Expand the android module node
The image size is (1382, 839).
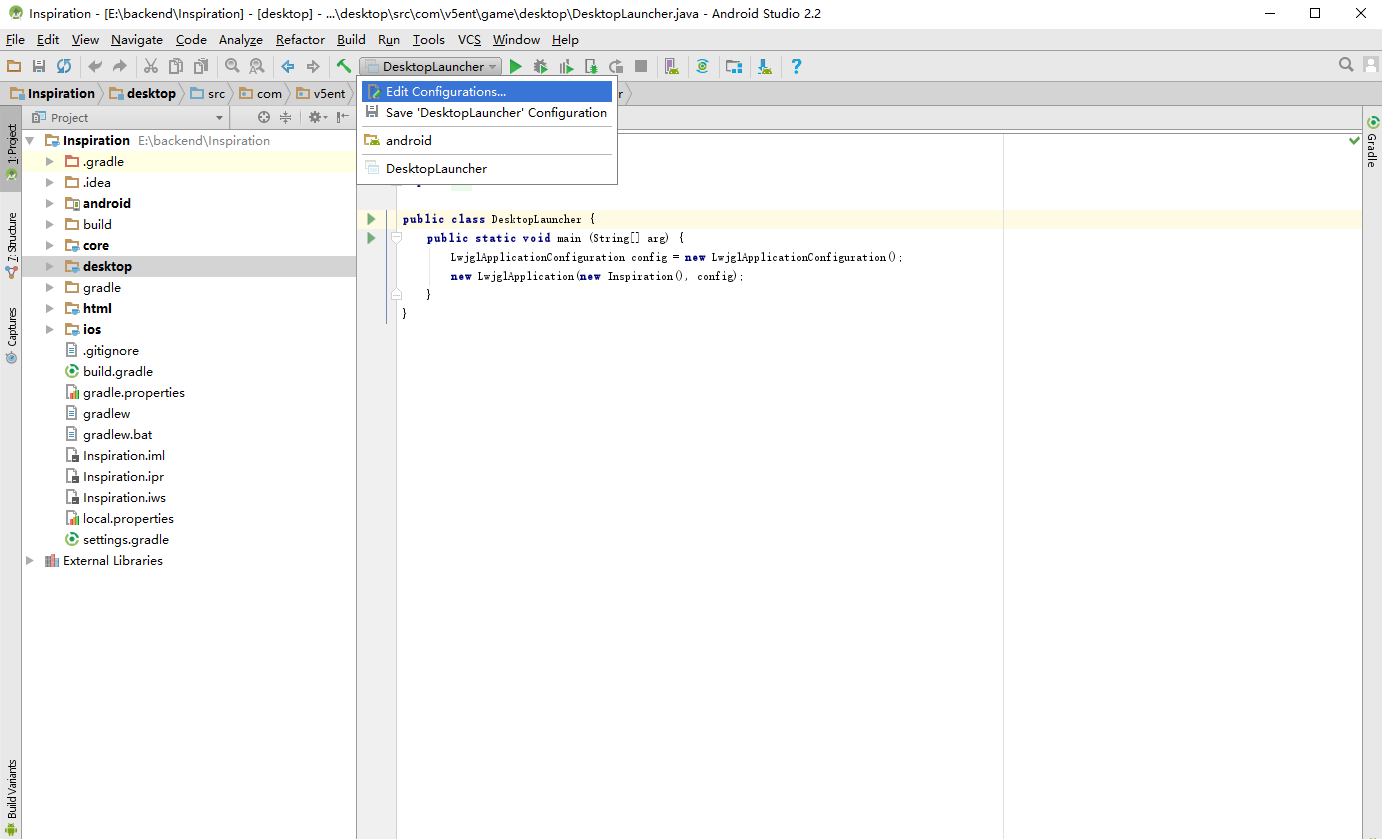pyautogui.click(x=50, y=204)
